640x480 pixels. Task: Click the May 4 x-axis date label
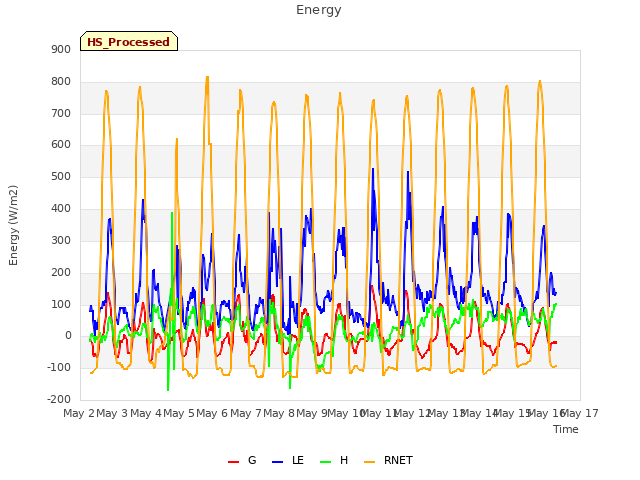(146, 413)
